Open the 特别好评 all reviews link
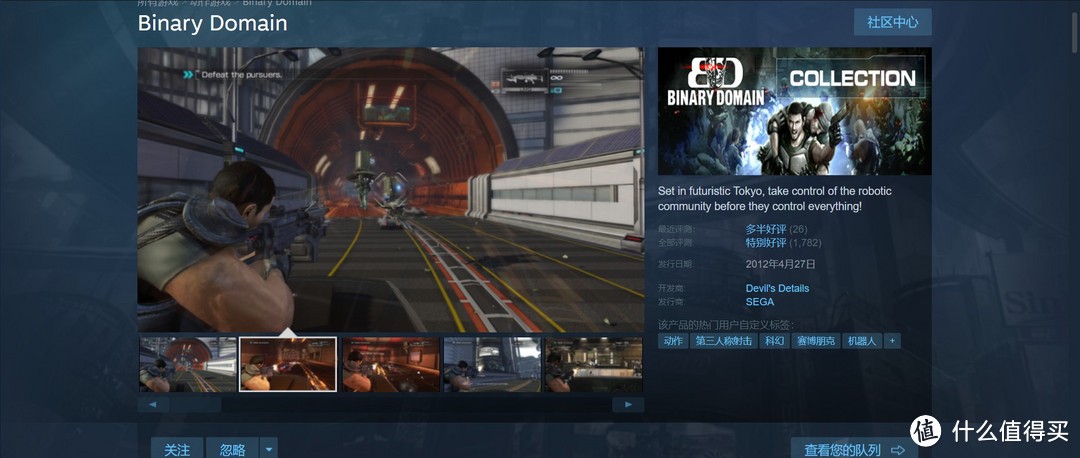This screenshot has height=458, width=1080. (x=766, y=242)
